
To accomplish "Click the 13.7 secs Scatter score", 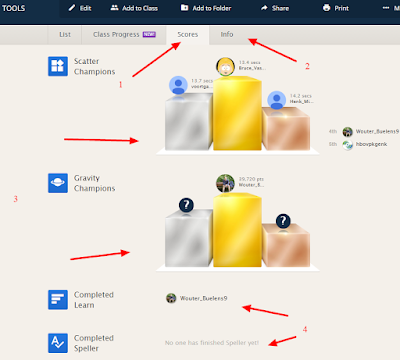I will [x=202, y=81].
